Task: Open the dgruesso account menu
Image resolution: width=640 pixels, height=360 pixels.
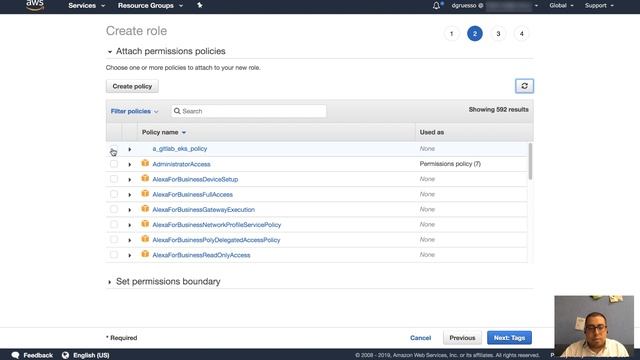Action: tap(494, 5)
